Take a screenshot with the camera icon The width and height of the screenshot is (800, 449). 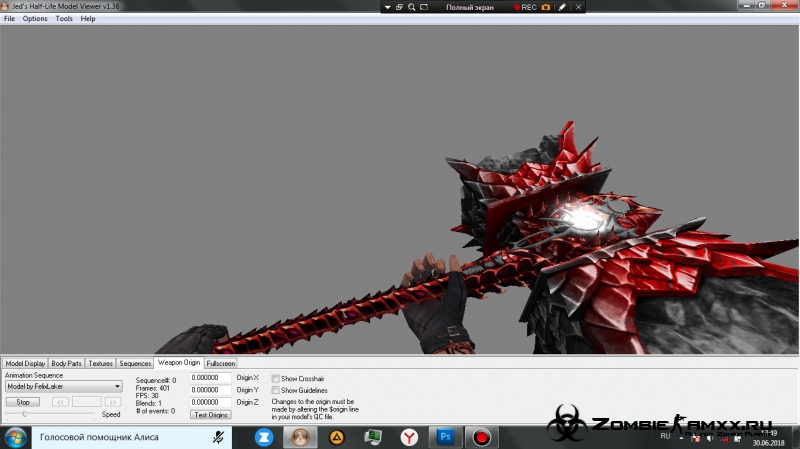546,7
